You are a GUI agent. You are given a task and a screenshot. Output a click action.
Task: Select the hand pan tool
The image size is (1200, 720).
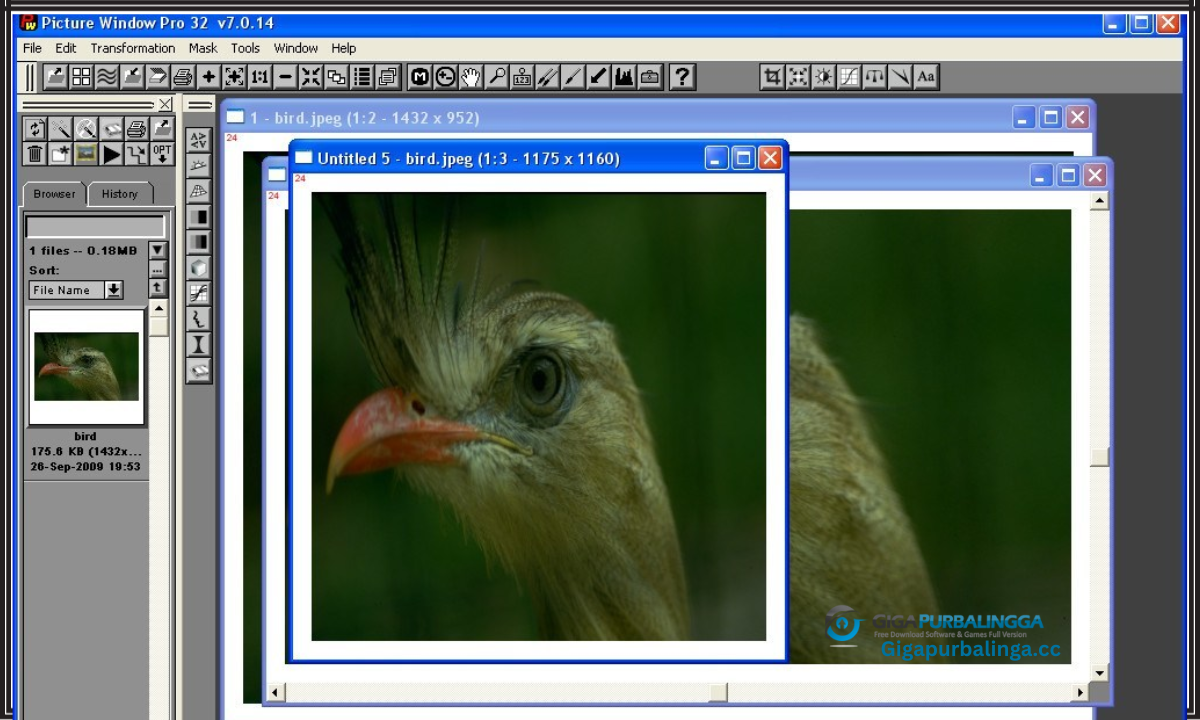(471, 77)
